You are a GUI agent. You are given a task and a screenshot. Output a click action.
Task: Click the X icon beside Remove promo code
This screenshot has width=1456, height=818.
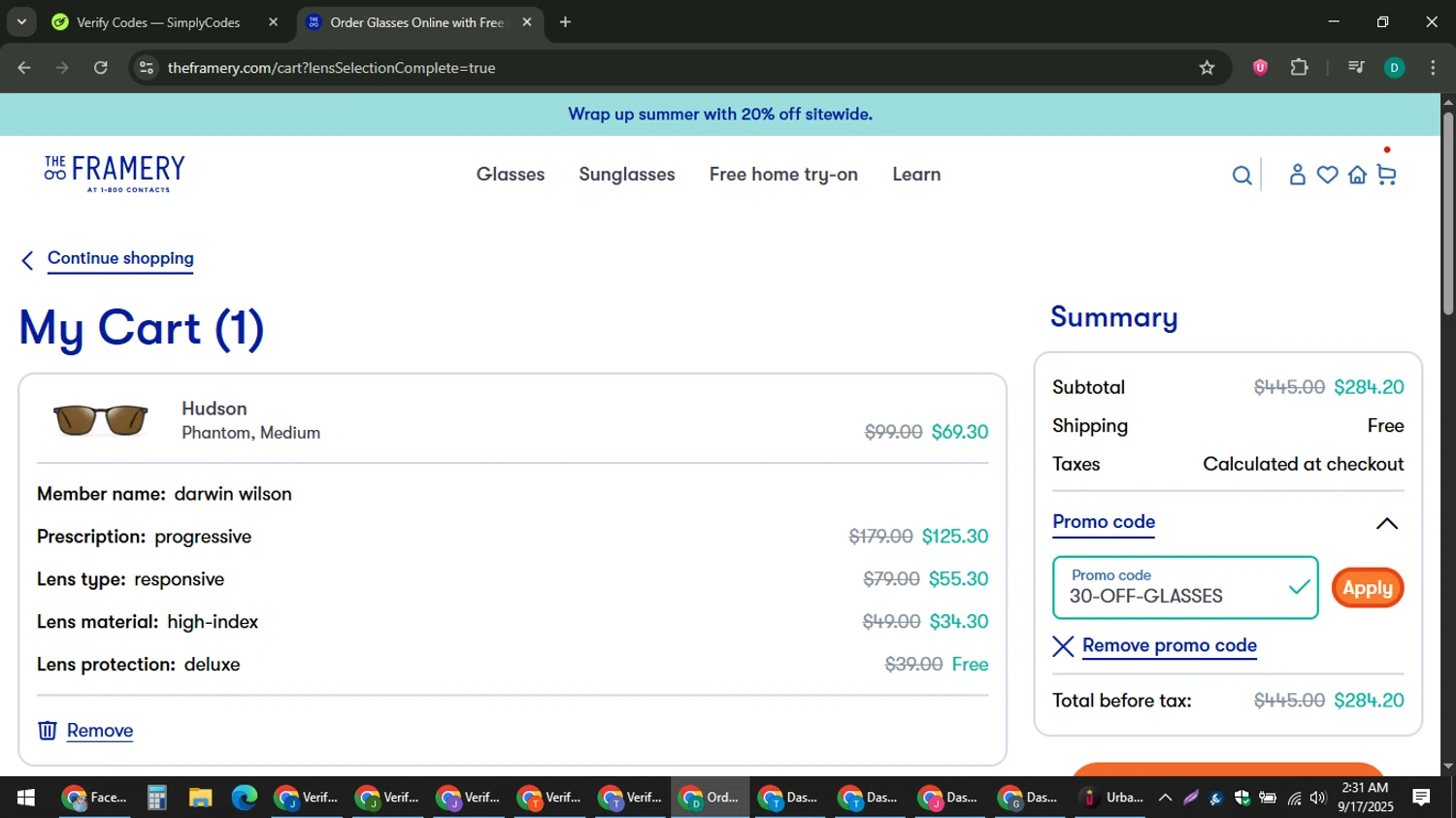coord(1063,646)
